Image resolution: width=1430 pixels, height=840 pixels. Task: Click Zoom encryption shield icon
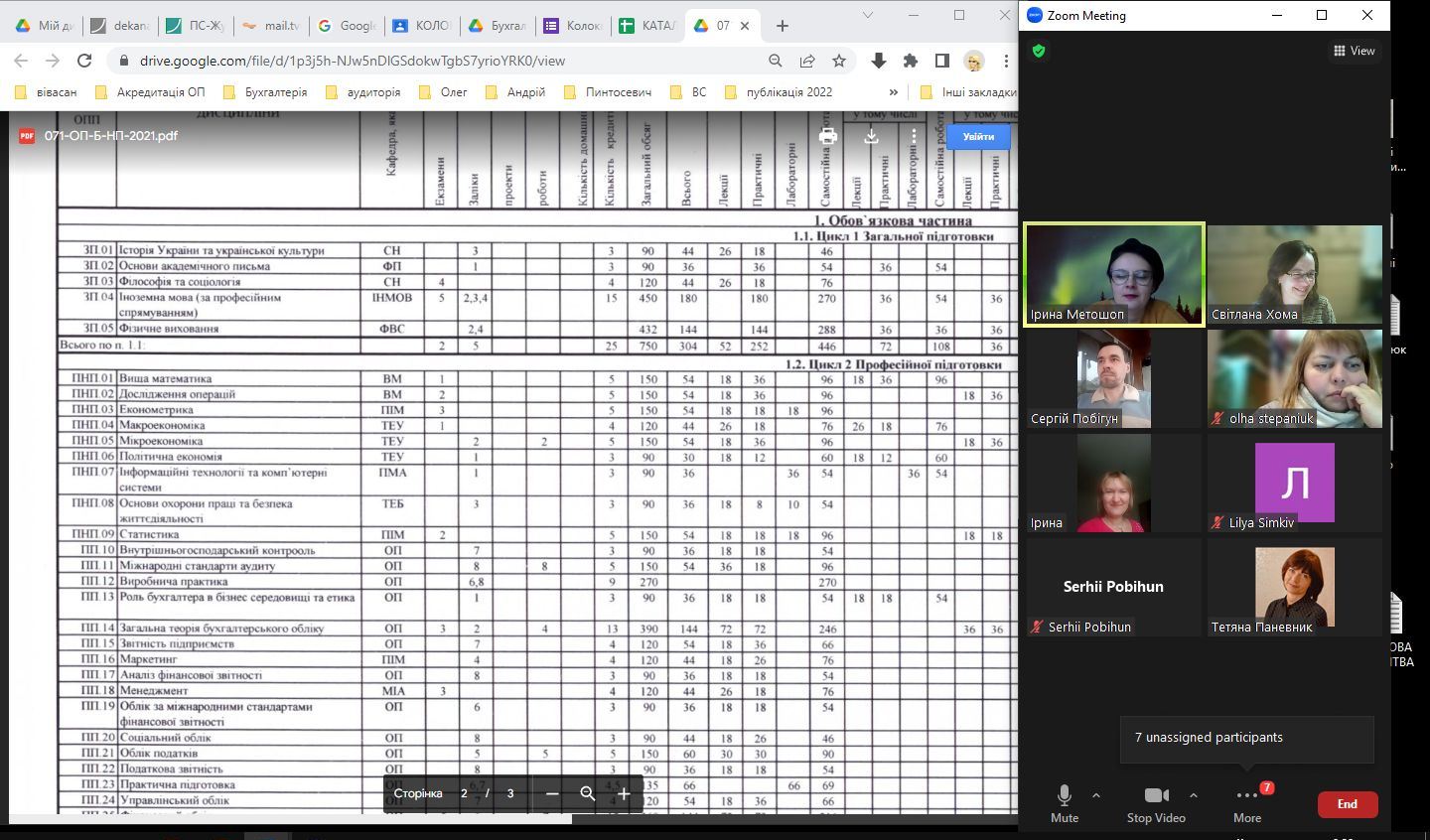(x=1039, y=51)
